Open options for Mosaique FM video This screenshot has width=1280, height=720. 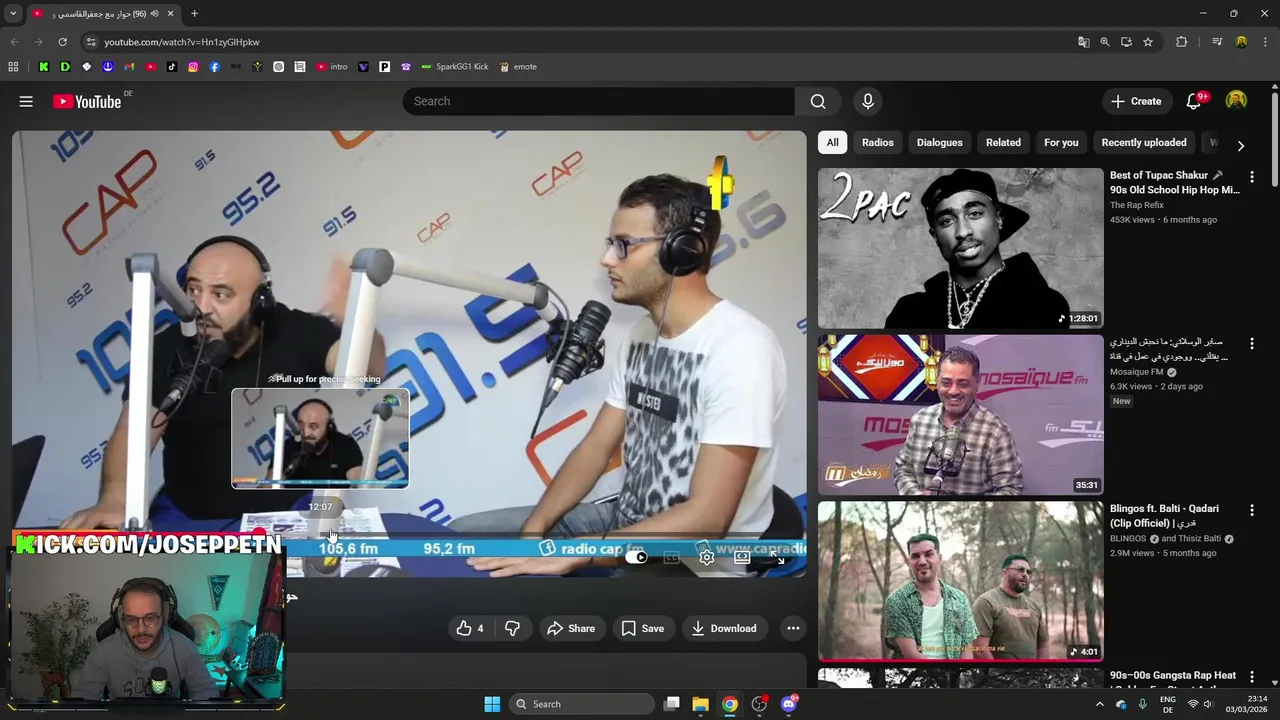coord(1251,344)
